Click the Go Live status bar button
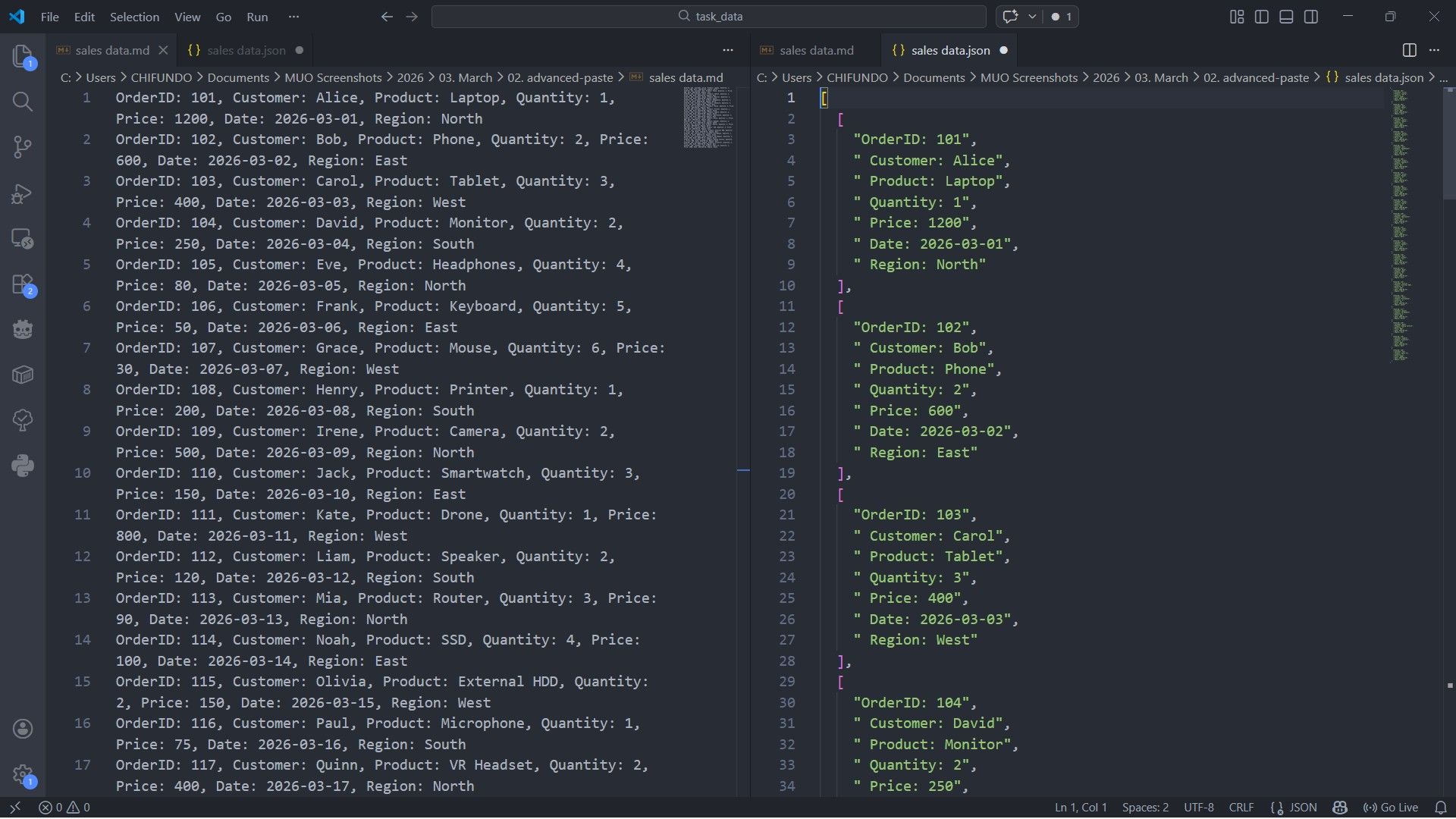This screenshot has height=819, width=1456. pos(1390,808)
